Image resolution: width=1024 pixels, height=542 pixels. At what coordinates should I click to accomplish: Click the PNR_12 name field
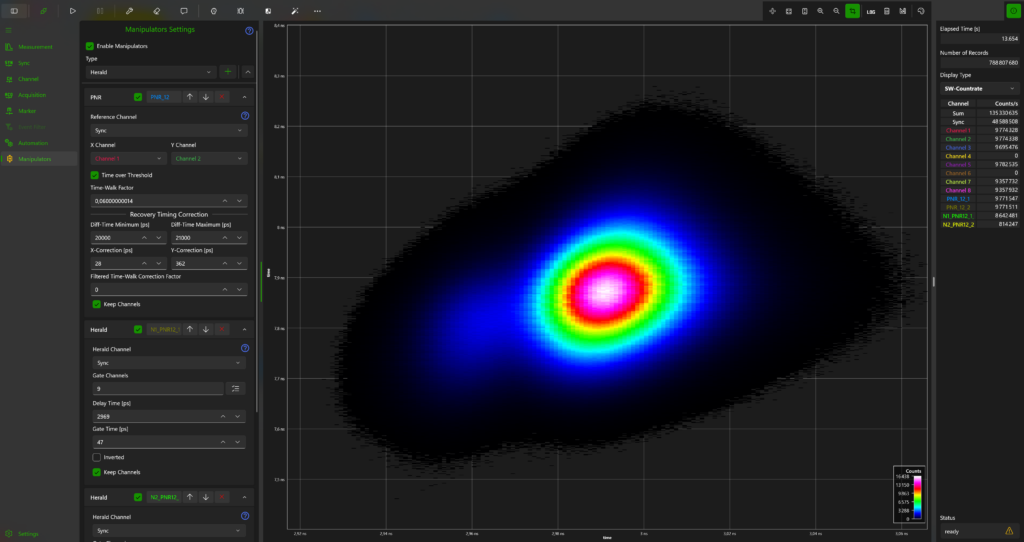pos(163,97)
